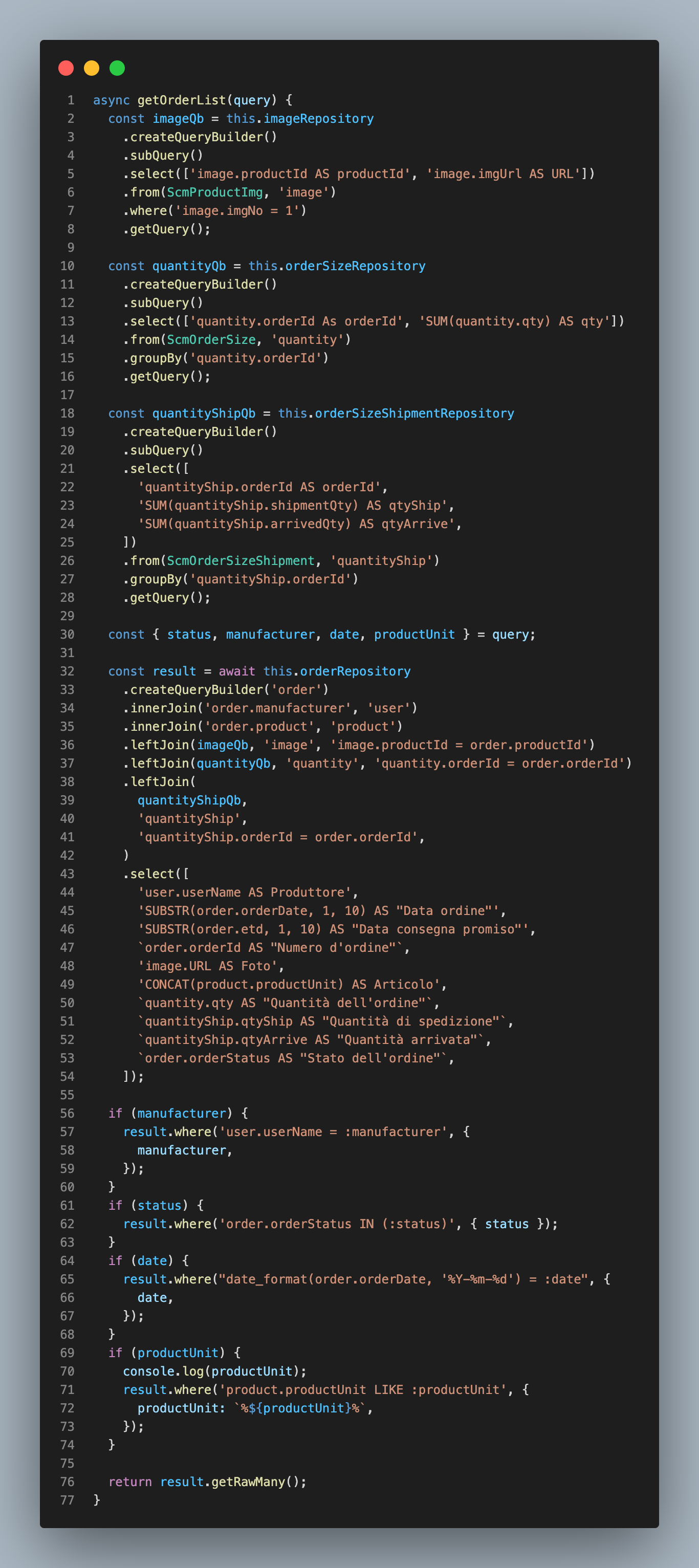Click the 'quantity.orderId' groupBy string
The image size is (699, 1568).
coord(256,358)
